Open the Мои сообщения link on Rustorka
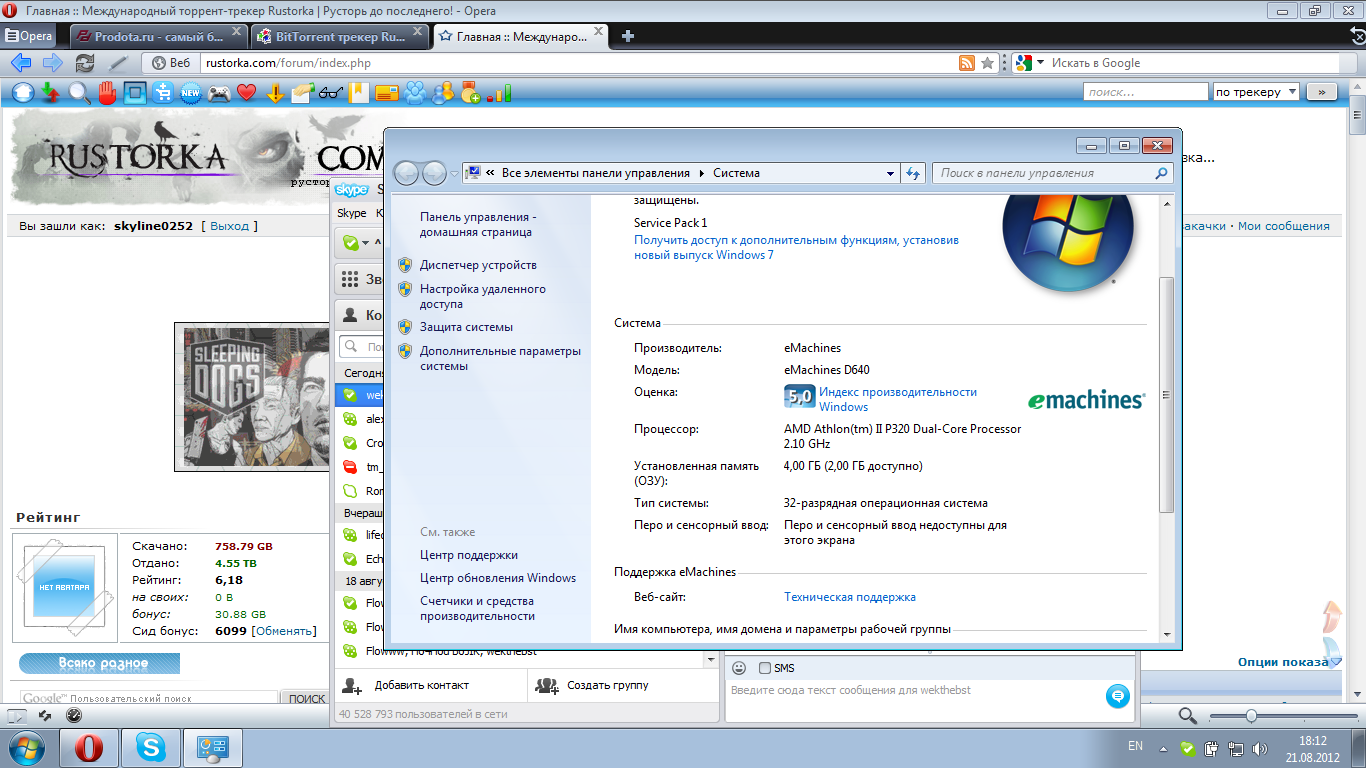Image resolution: width=1366 pixels, height=768 pixels. click(1284, 226)
